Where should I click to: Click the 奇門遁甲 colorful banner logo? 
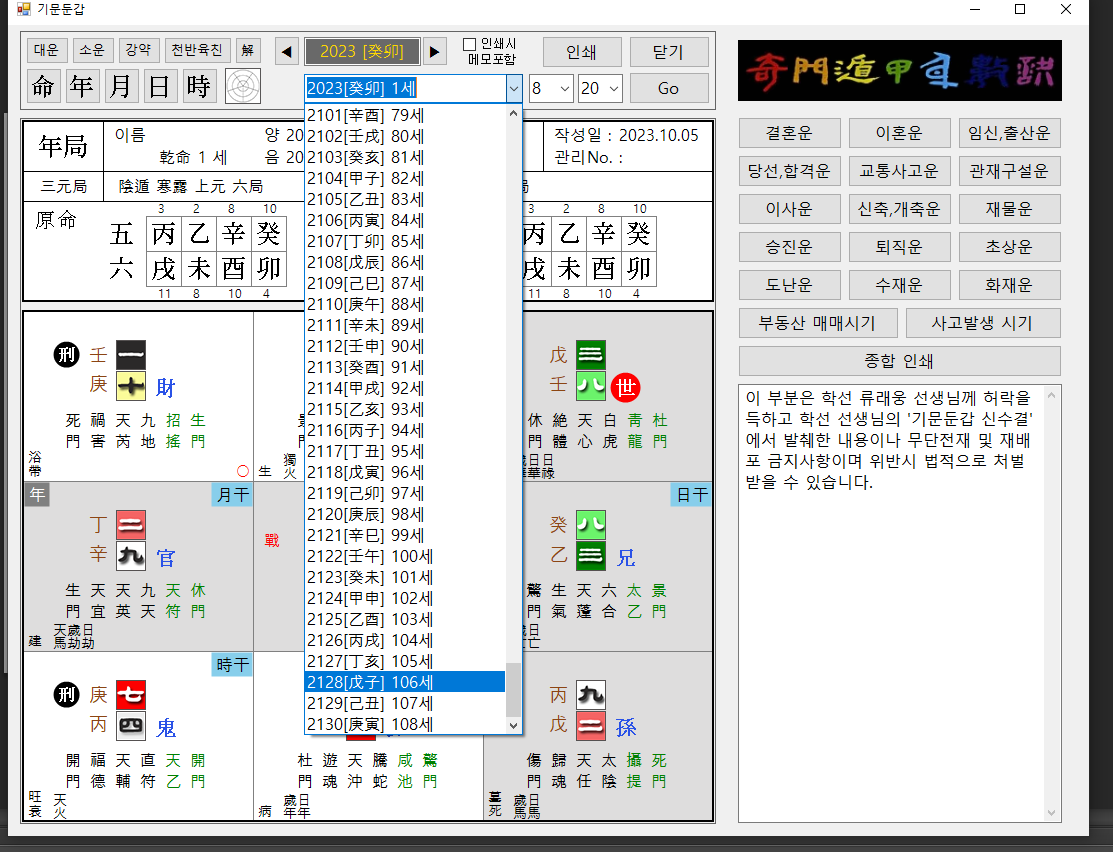pos(899,70)
